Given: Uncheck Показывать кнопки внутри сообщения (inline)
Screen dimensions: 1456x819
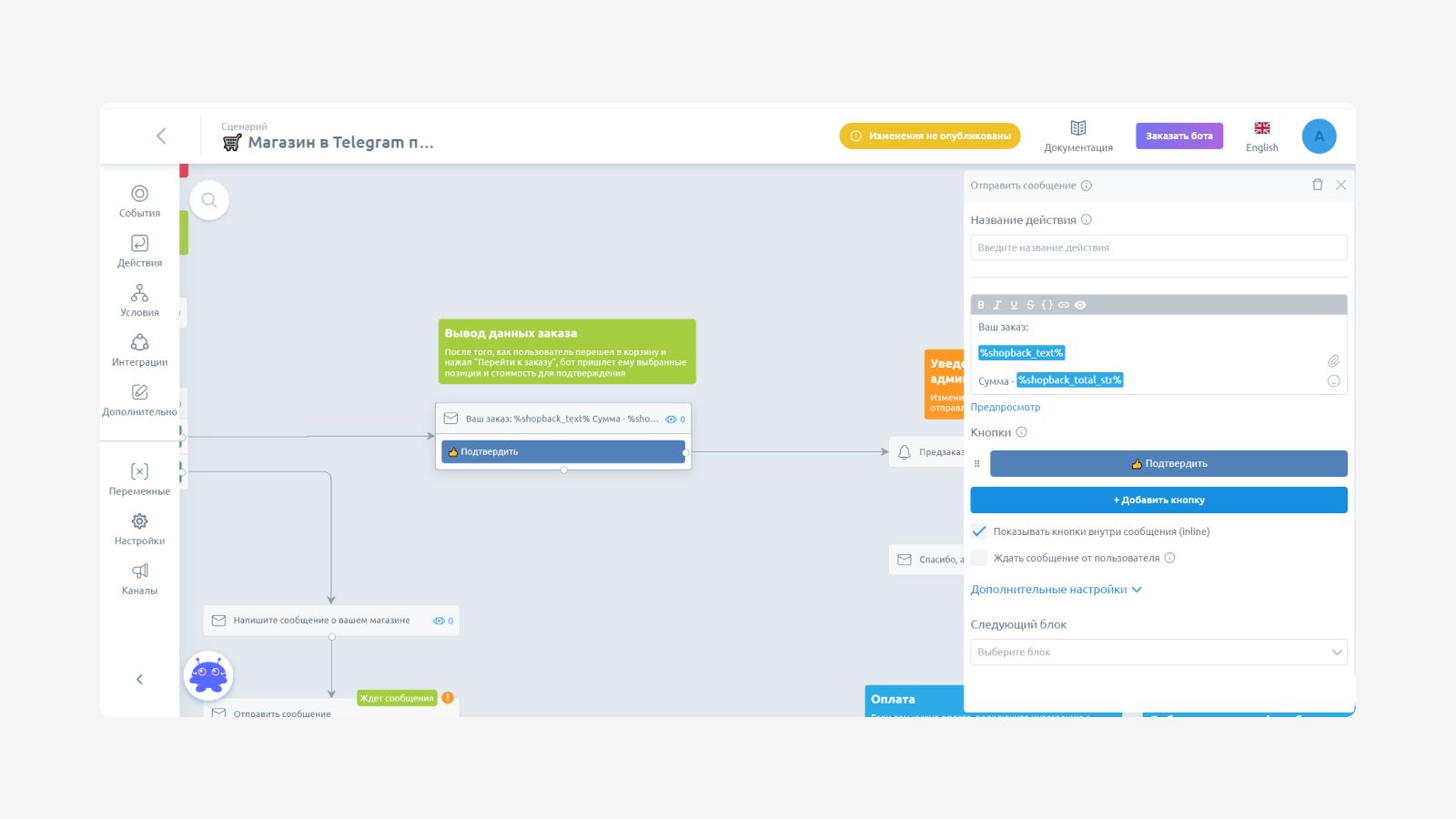Looking at the screenshot, I should [979, 531].
